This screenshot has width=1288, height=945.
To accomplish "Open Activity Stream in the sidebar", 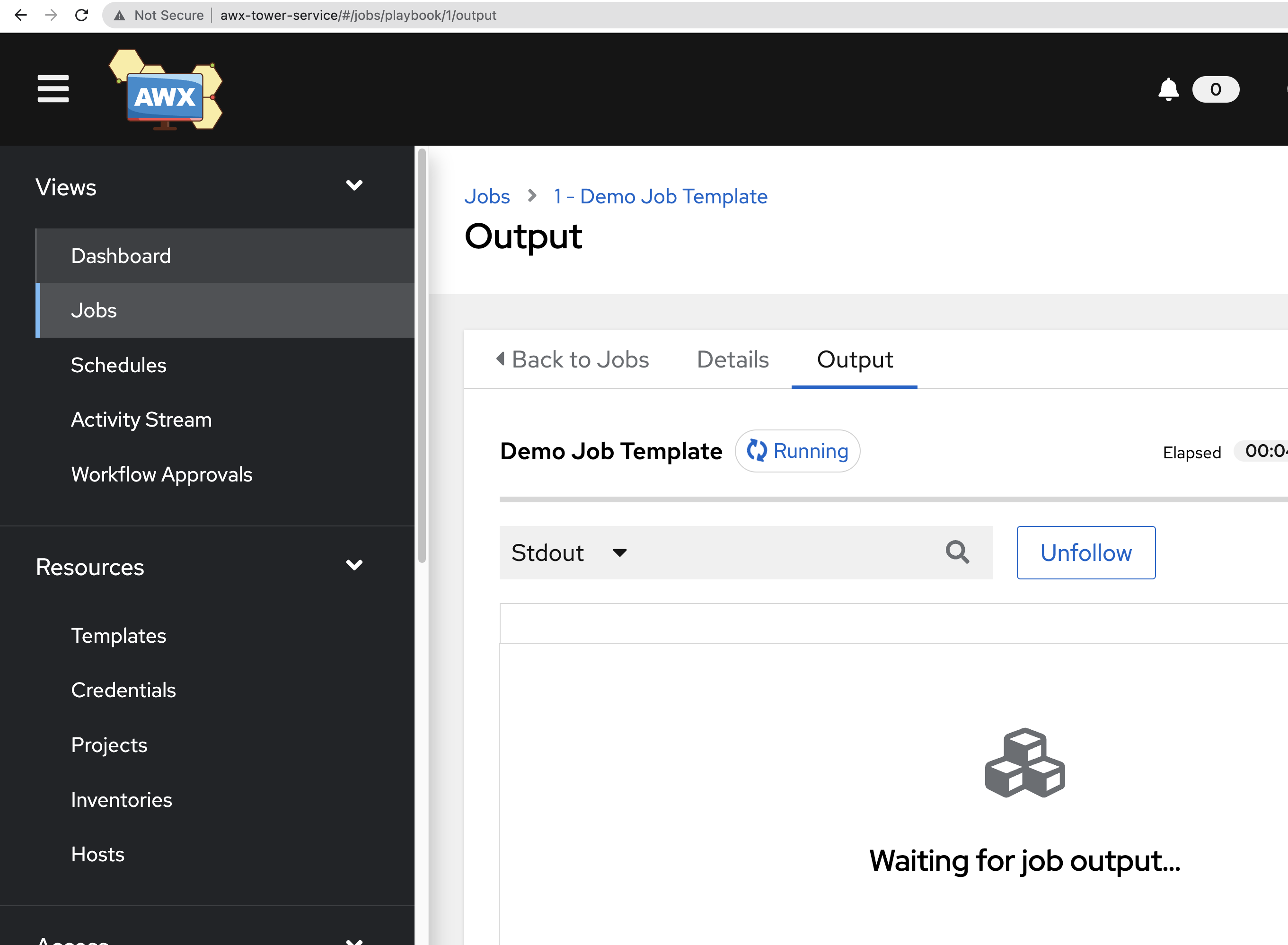I will (x=225, y=420).
